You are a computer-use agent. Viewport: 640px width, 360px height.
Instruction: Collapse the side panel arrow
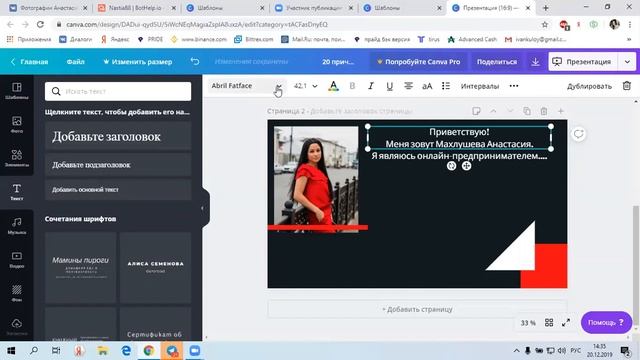tap(202, 208)
